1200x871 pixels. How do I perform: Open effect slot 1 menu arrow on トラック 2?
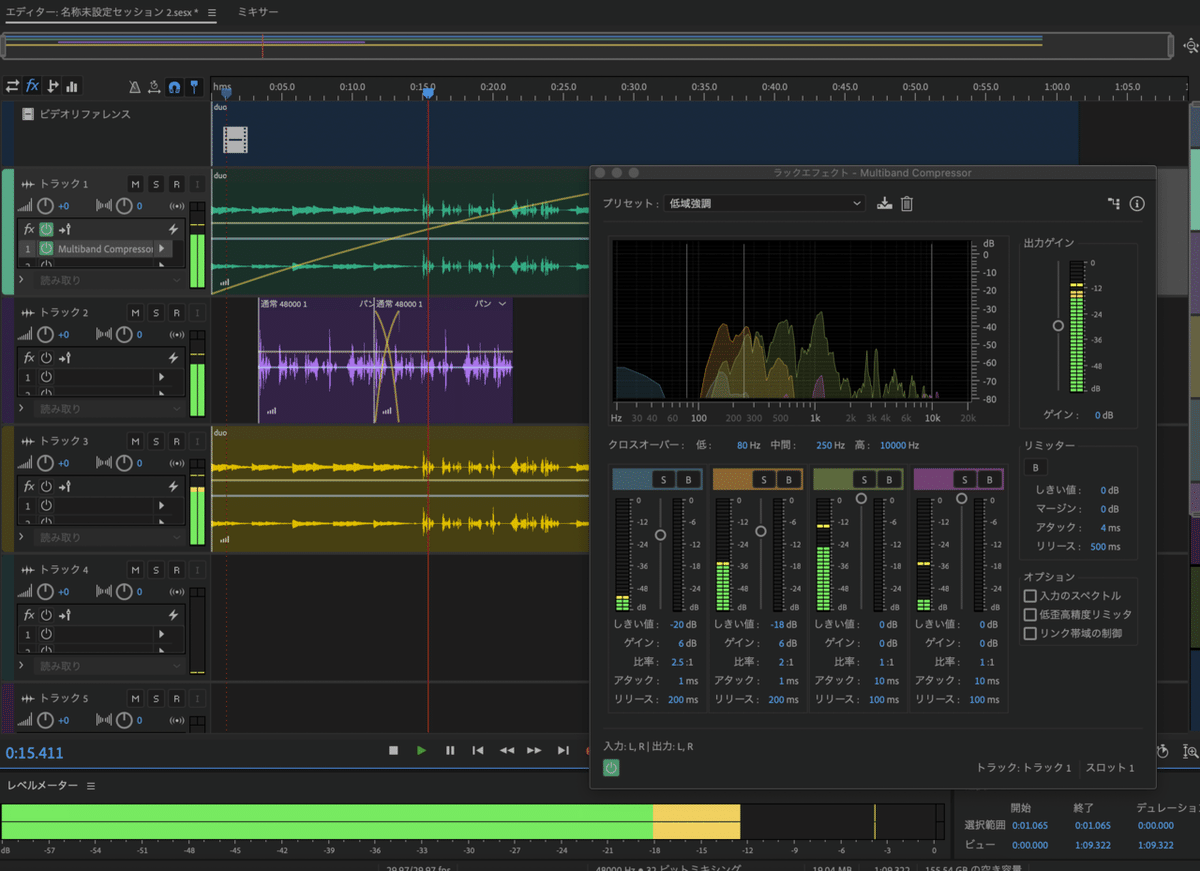(162, 377)
